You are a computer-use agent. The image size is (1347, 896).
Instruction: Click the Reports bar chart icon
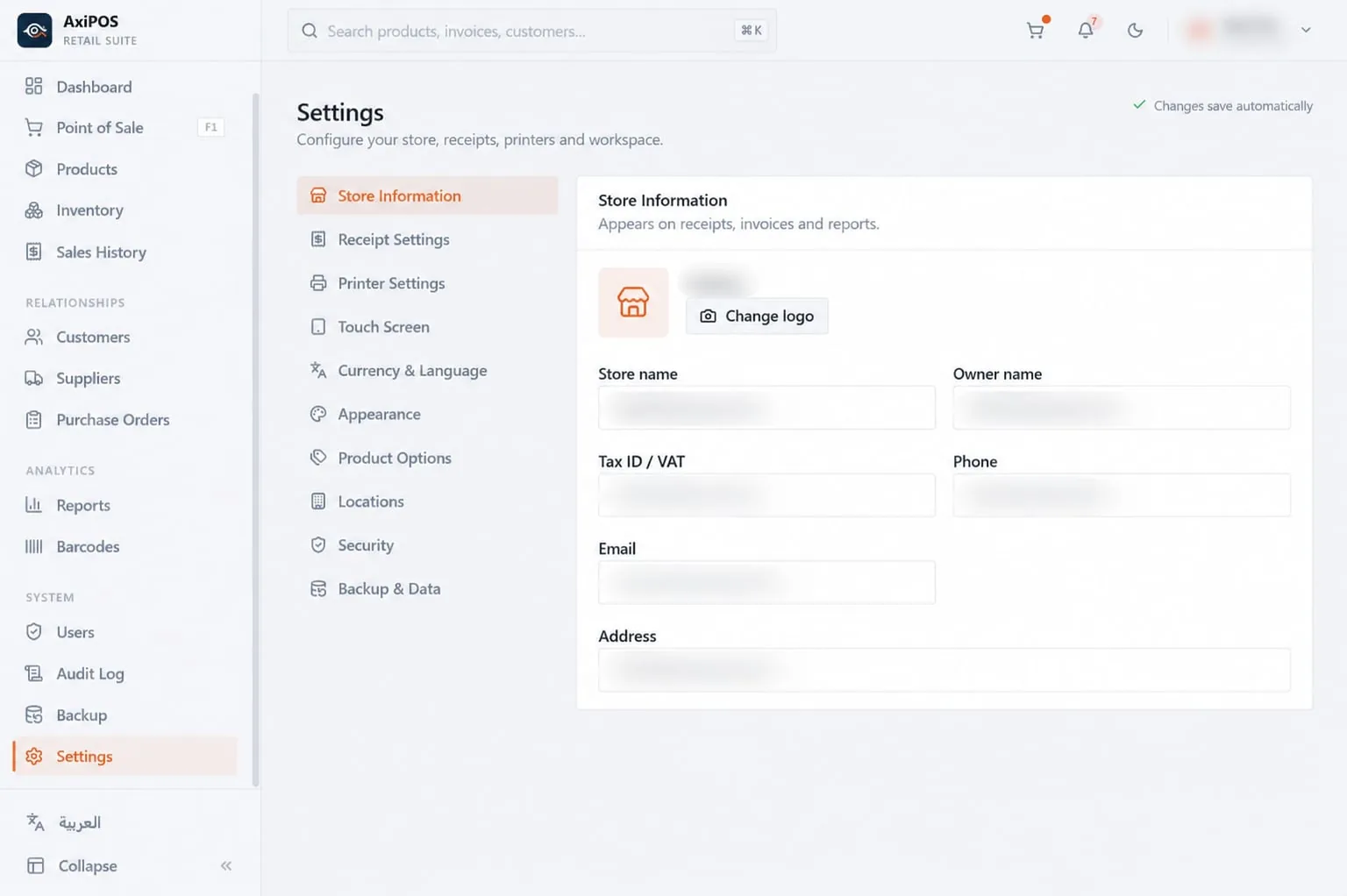click(34, 504)
